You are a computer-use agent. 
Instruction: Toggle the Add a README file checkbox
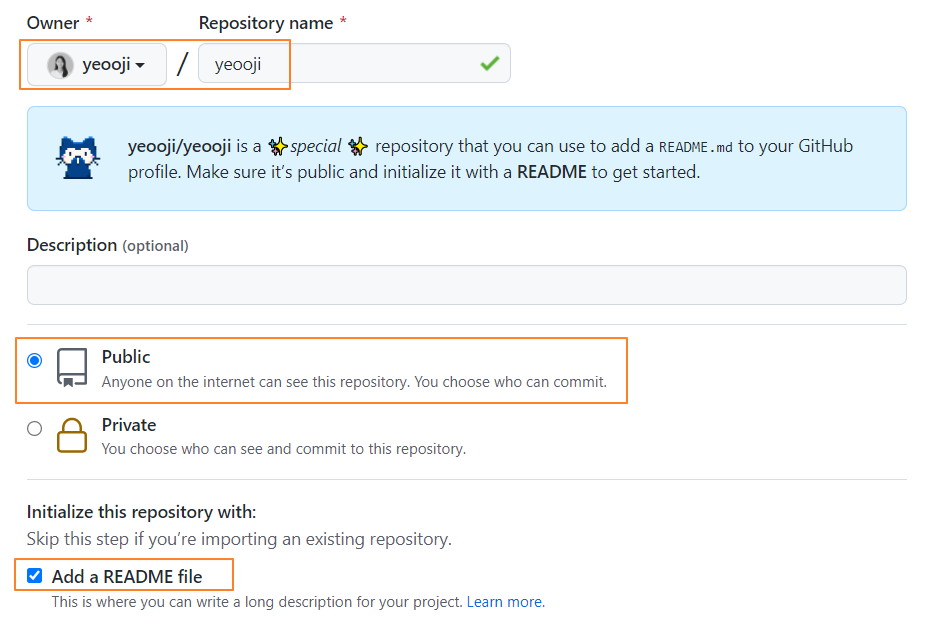click(x=35, y=576)
